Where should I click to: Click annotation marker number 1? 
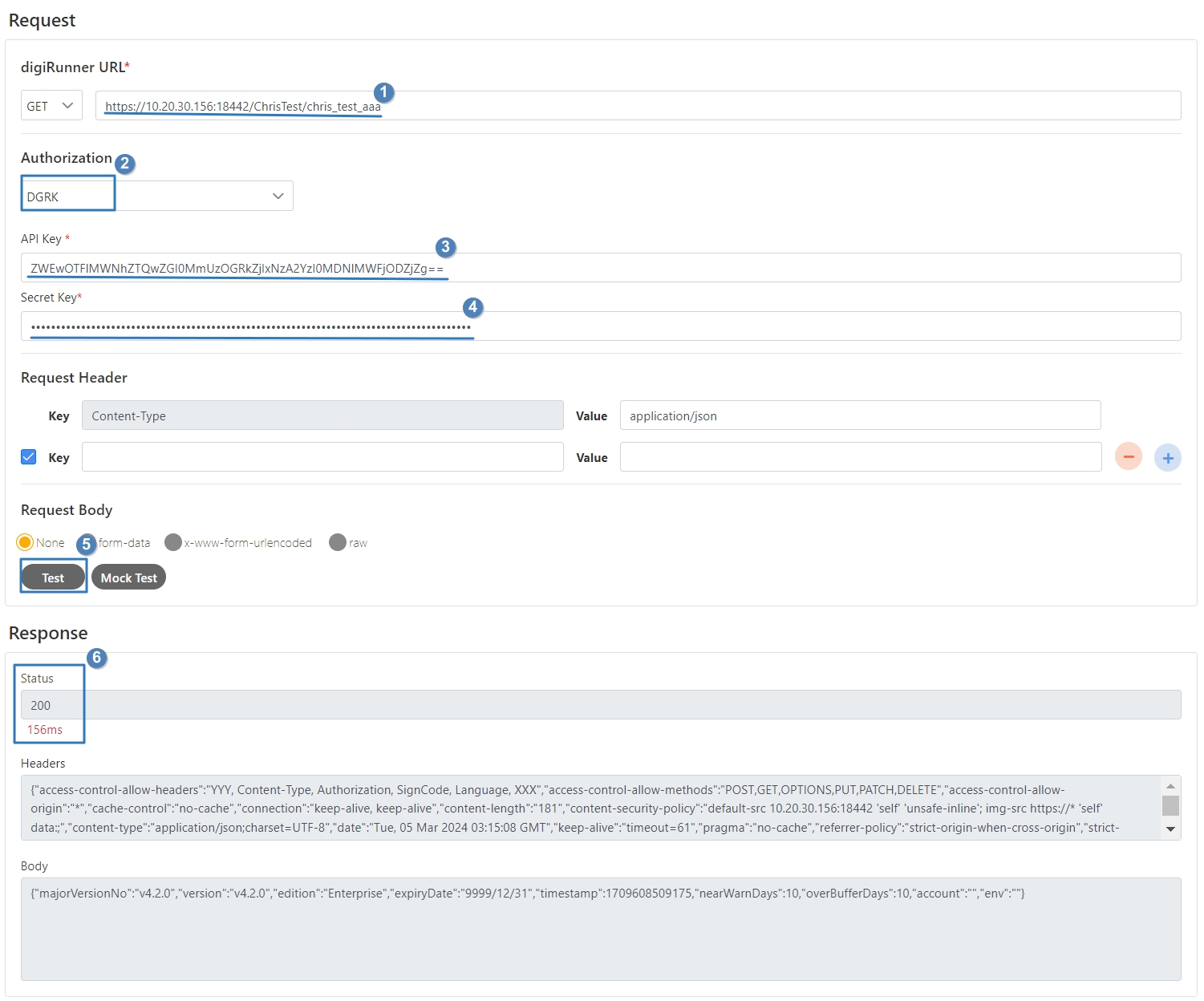coord(383,92)
